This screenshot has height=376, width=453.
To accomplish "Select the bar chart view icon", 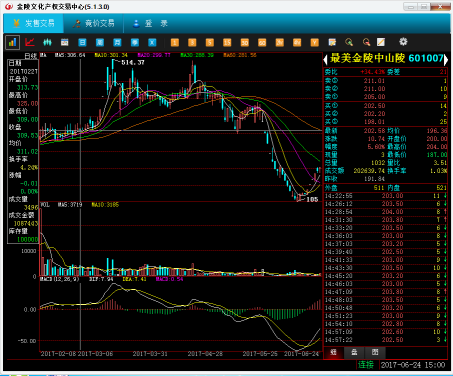I will pyautogui.click(x=12, y=42).
